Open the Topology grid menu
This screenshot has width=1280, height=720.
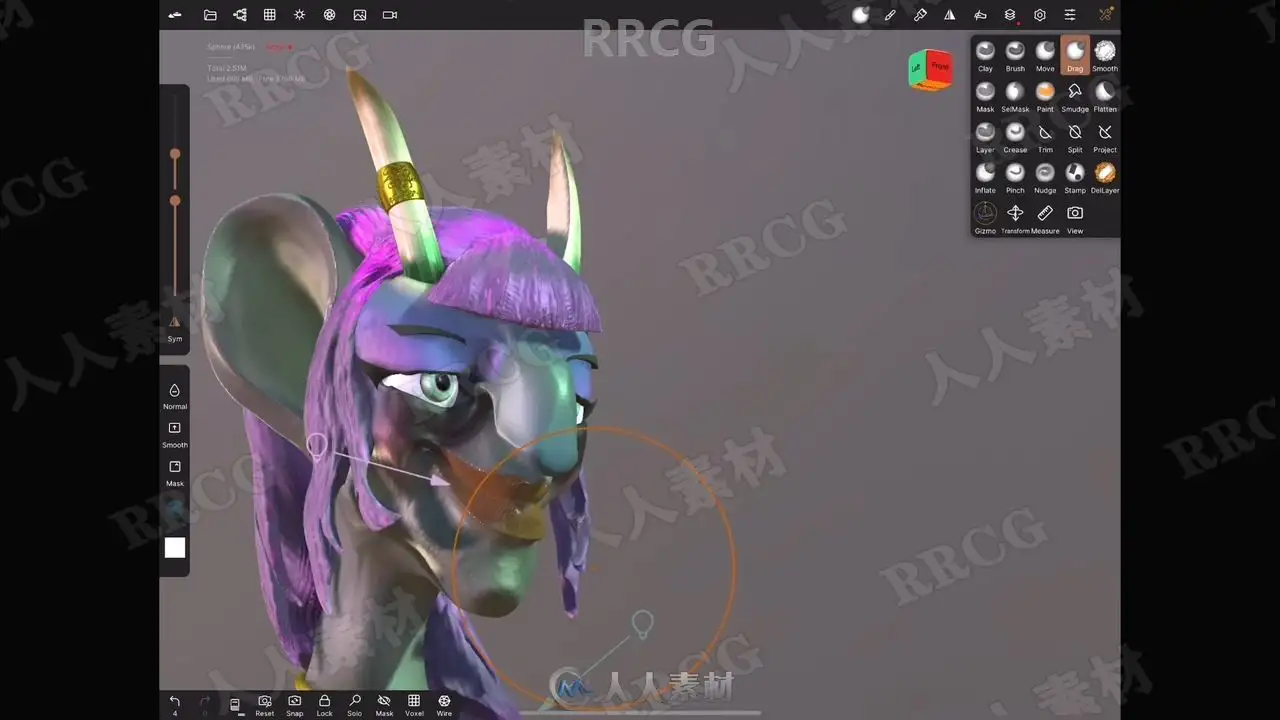click(x=270, y=15)
